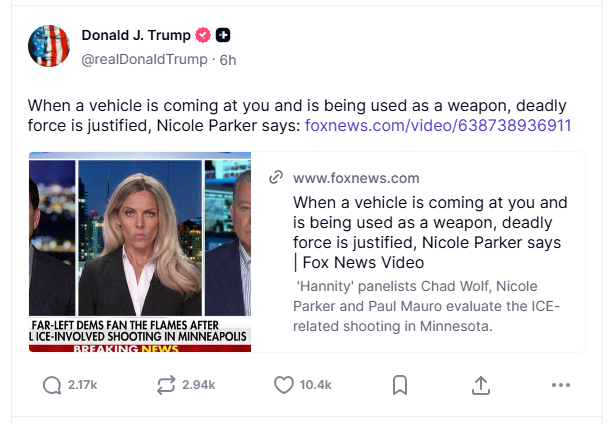Click the 2.17k reply count

point(85,385)
